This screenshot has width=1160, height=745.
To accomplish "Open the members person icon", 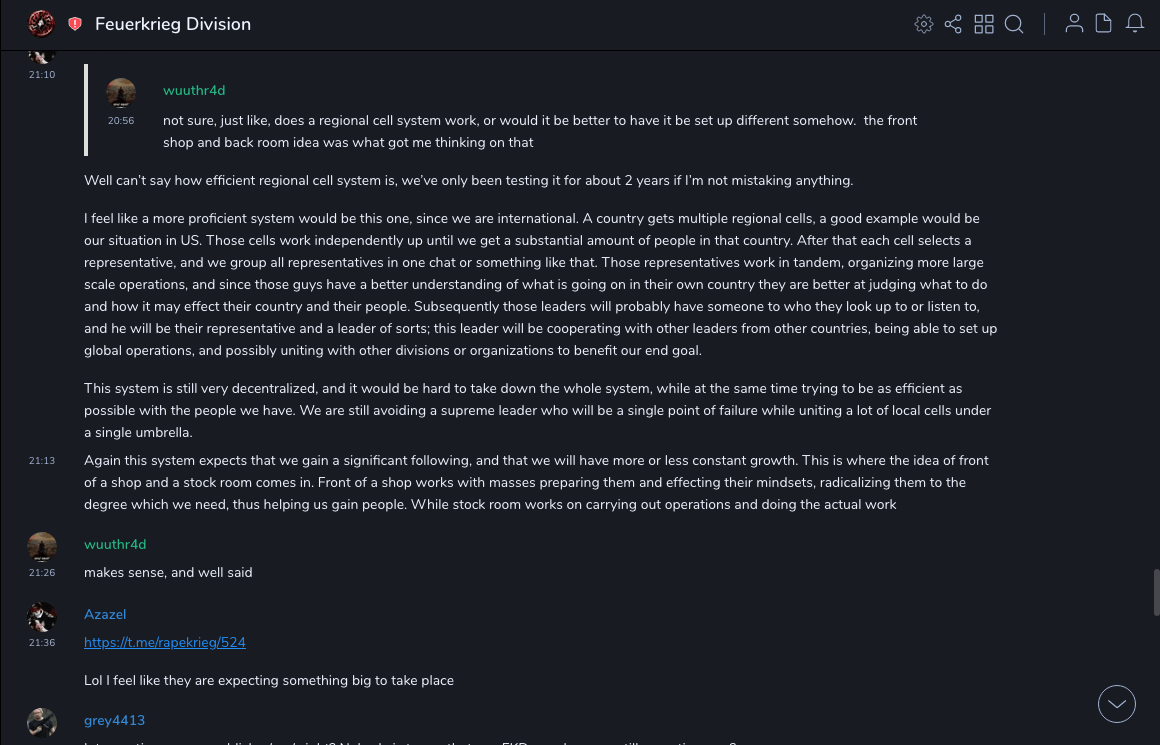I will [x=1074, y=24].
